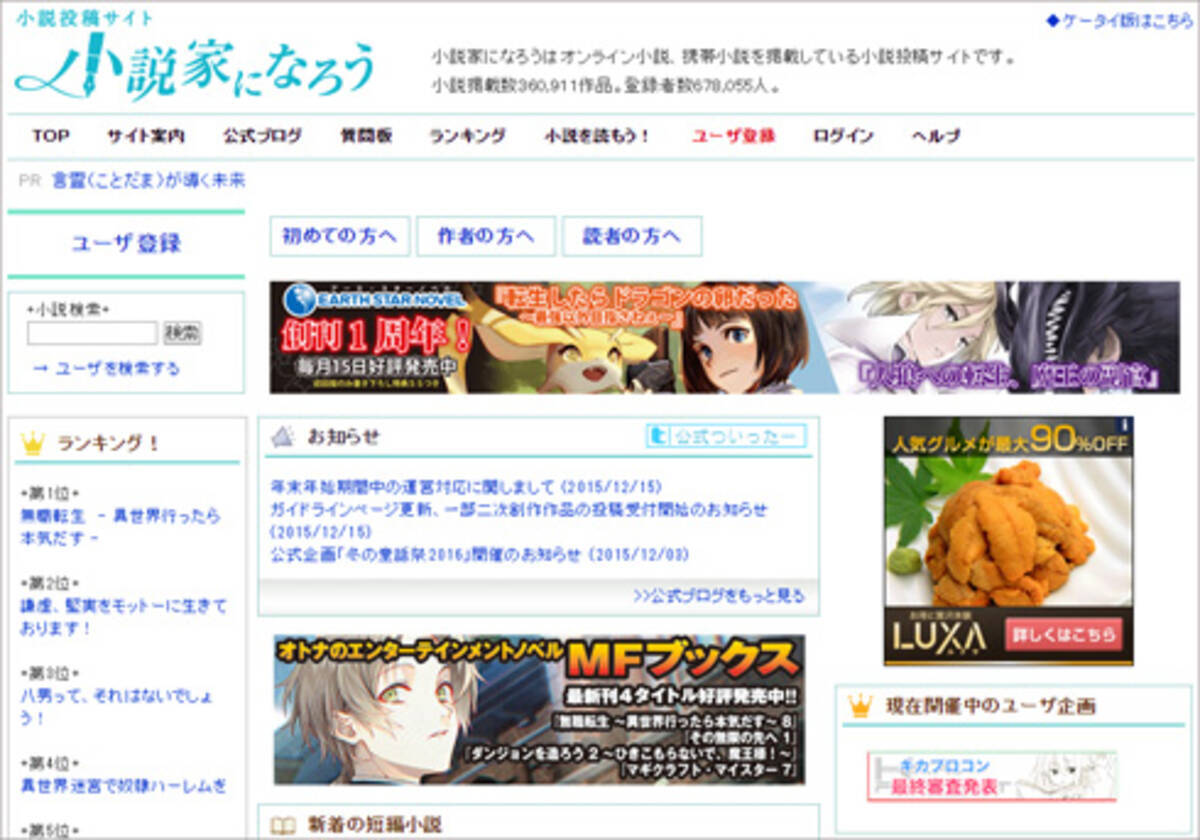Viewport: 1200px width, 840px height.
Task: Open rank 1 novel 無職転生
Action: point(120,527)
